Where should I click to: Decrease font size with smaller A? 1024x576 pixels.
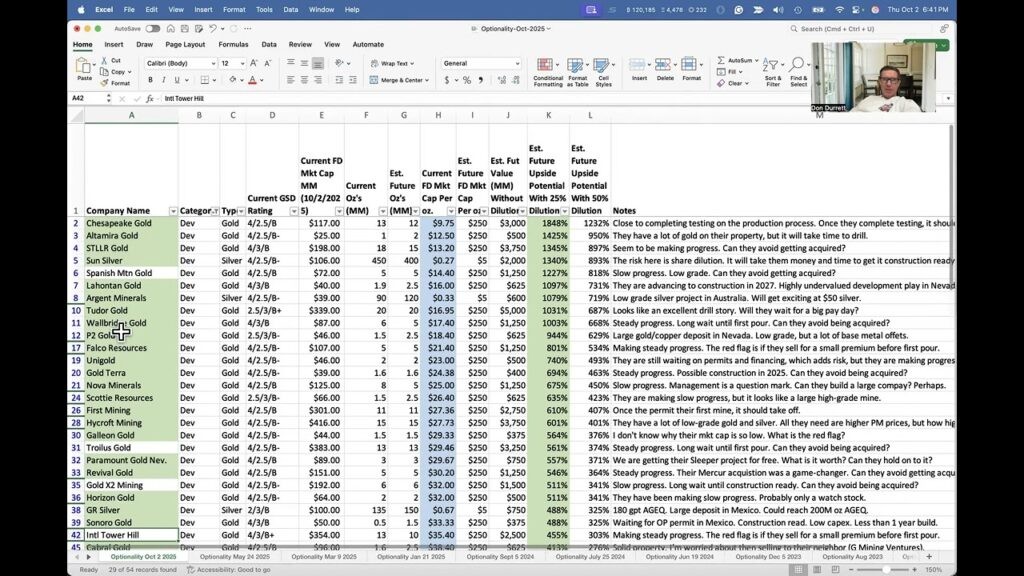tap(268, 63)
